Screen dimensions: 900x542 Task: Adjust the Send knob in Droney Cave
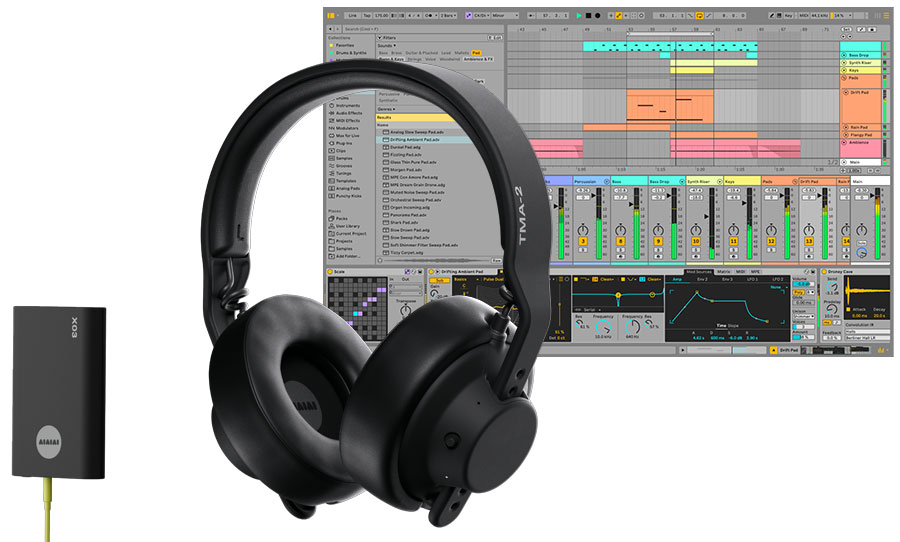832,287
